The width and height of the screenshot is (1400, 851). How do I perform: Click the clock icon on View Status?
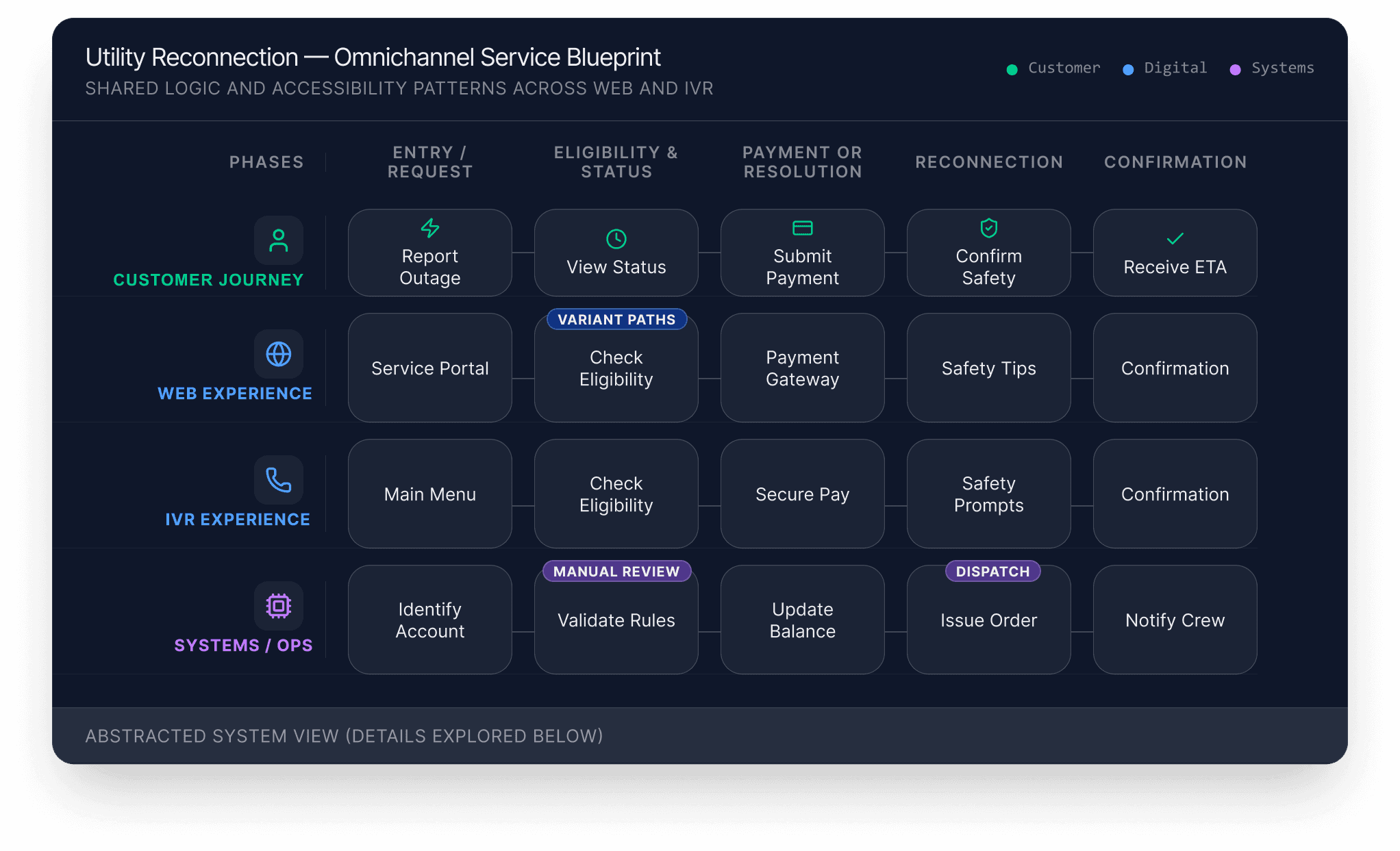[x=616, y=239]
